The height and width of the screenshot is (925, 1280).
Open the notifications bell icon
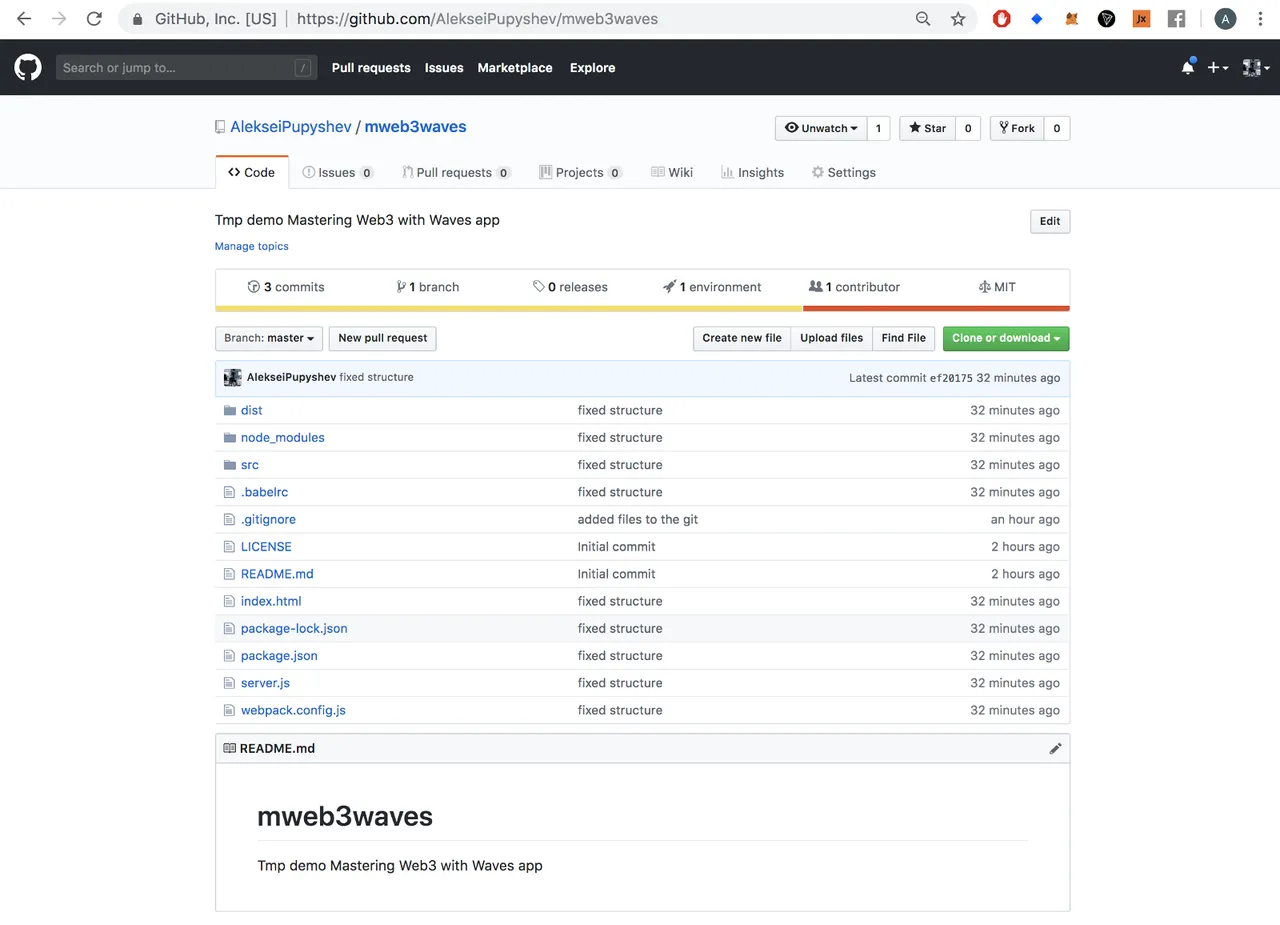[x=1188, y=67]
